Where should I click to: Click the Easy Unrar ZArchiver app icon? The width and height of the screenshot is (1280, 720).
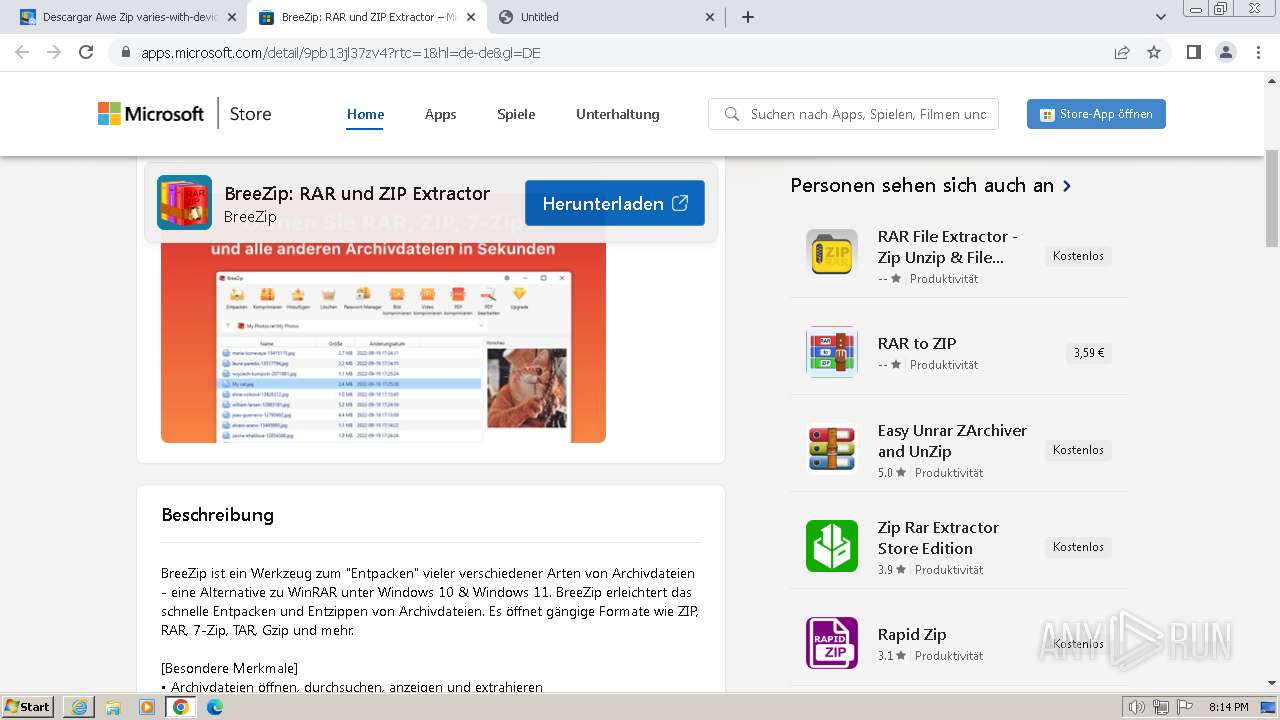(832, 448)
